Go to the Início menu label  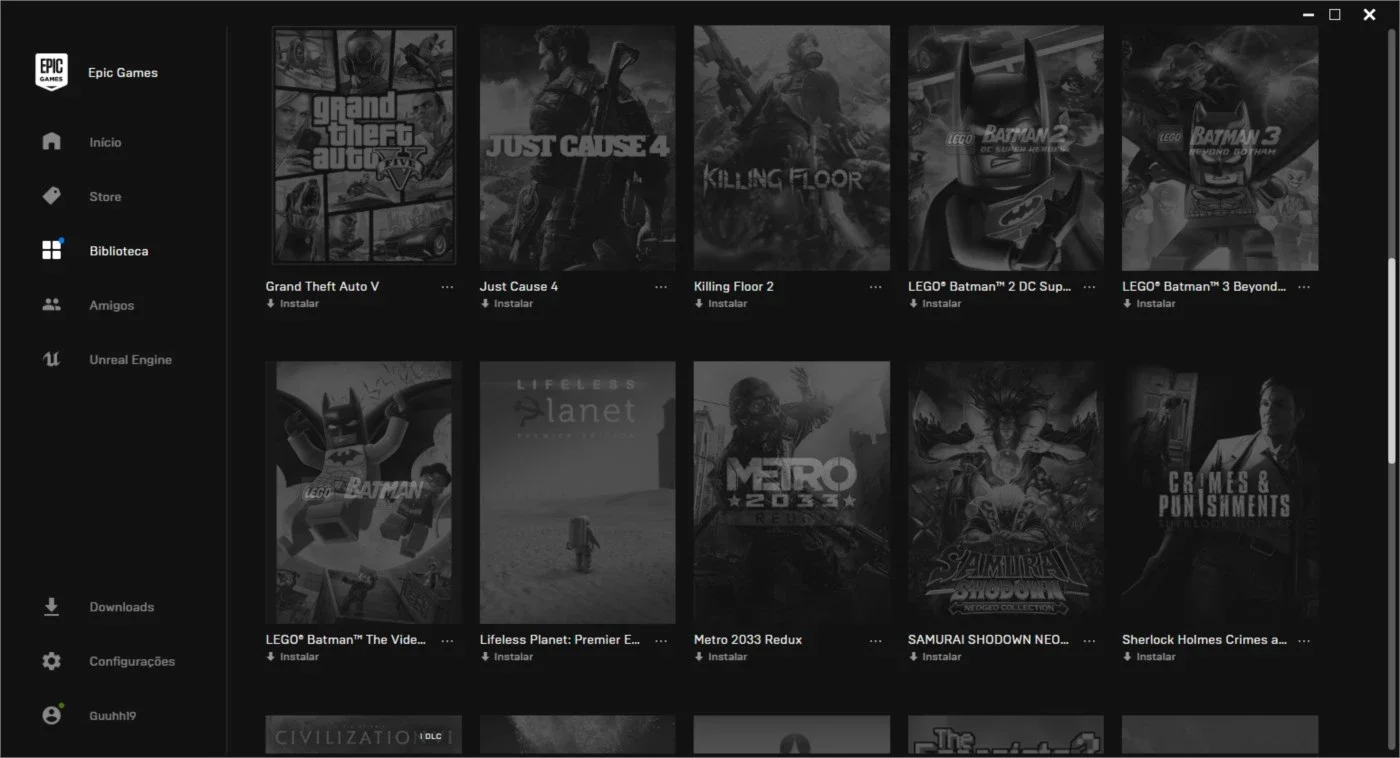point(105,142)
